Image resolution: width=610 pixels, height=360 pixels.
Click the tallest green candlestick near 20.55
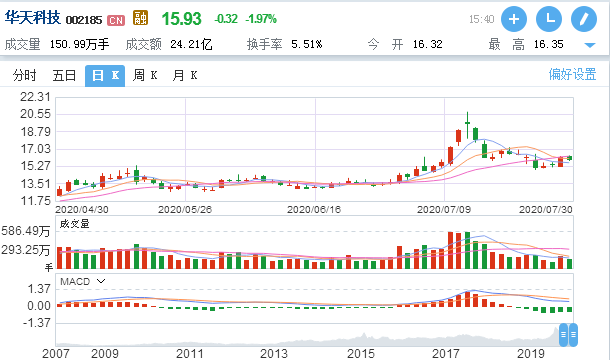click(x=467, y=125)
